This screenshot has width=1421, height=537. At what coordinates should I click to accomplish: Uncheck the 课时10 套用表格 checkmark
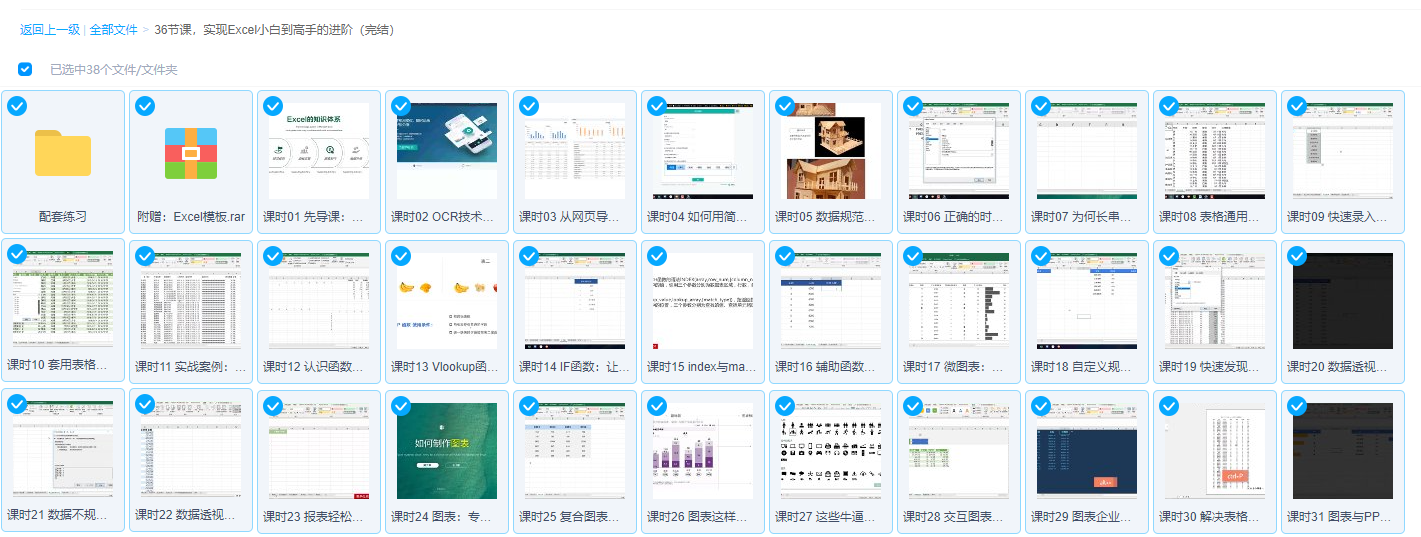click(x=17, y=255)
